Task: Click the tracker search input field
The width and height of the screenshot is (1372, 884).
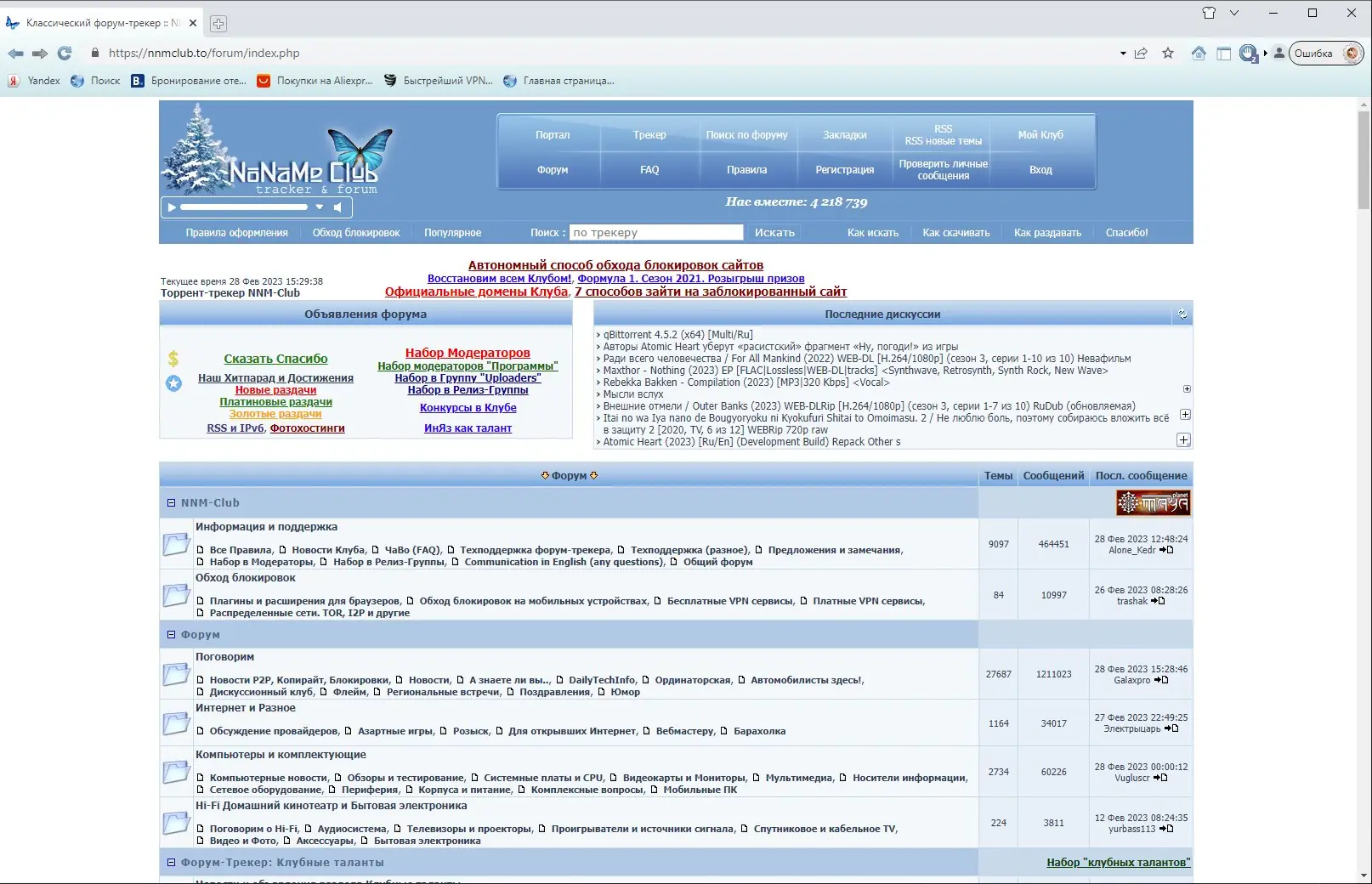Action: tap(656, 233)
